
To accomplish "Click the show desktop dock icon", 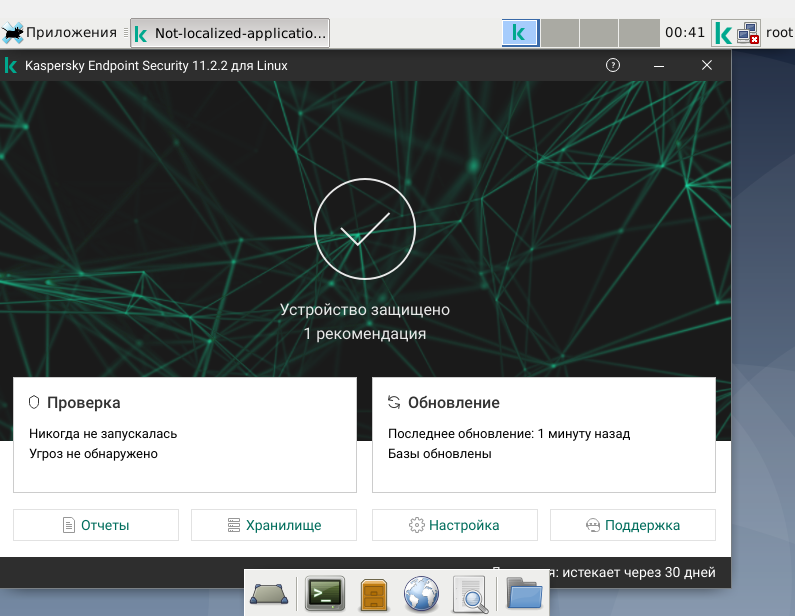I will pos(269,593).
